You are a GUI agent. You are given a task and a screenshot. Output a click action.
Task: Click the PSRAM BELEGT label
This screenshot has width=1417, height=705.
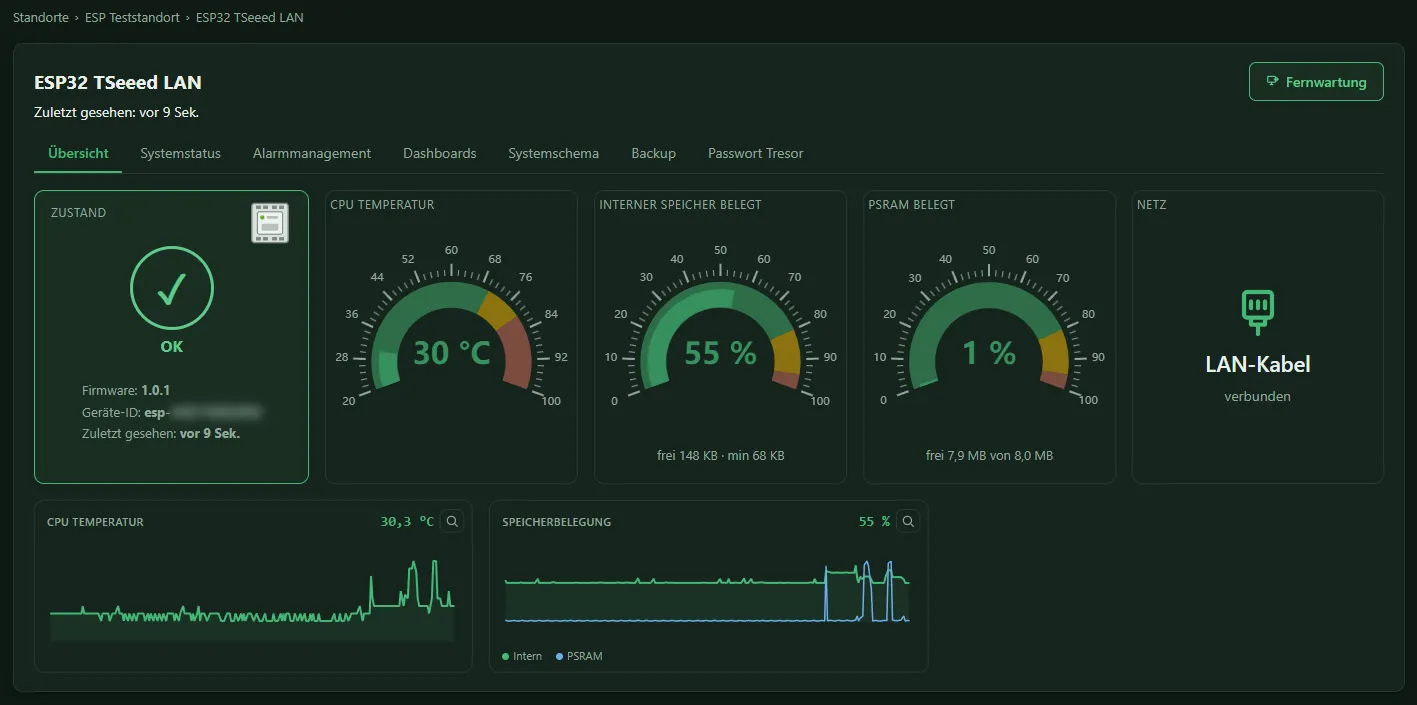point(912,205)
